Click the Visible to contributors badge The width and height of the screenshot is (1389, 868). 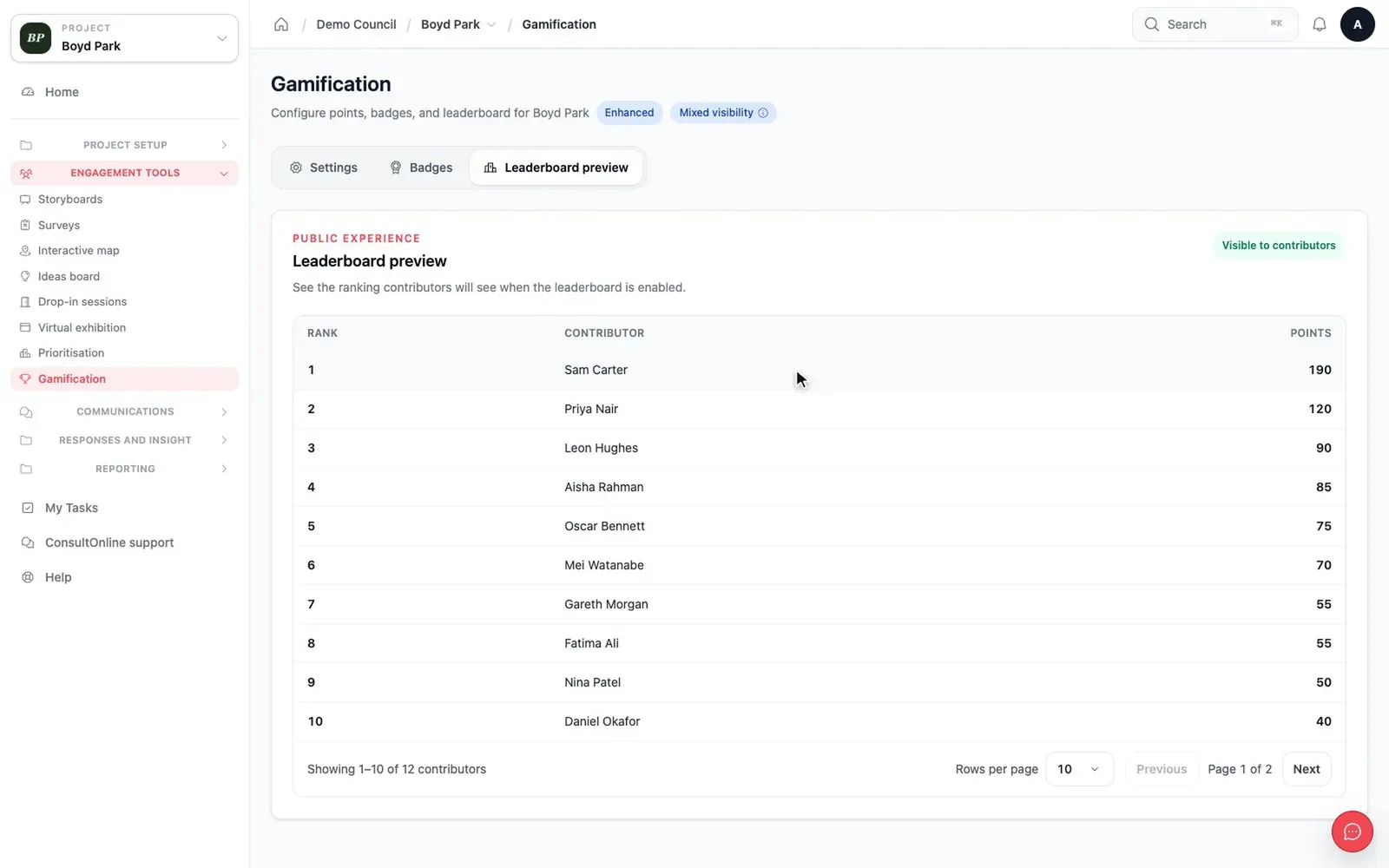point(1279,246)
